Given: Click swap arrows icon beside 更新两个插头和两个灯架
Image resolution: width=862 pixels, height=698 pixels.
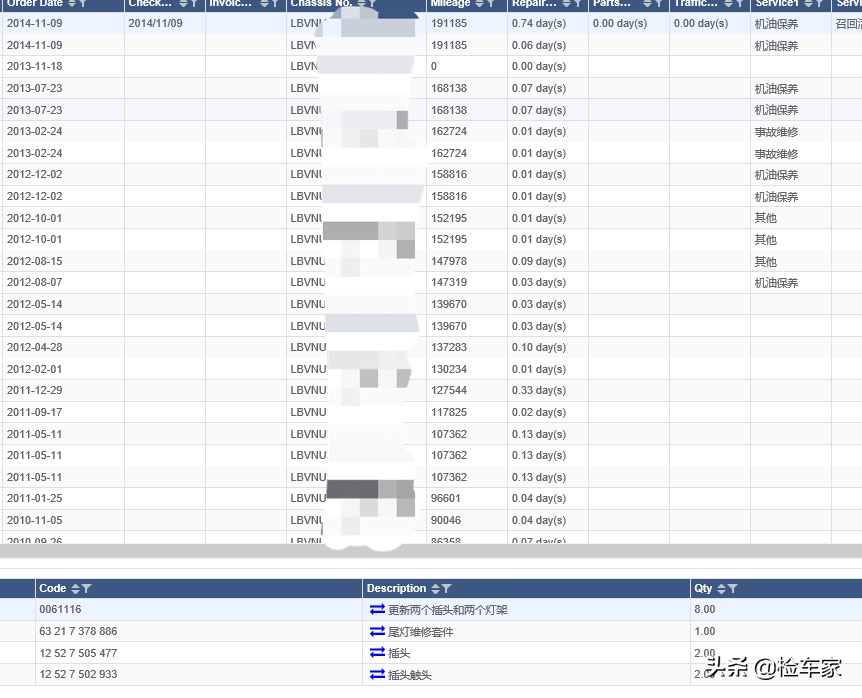Looking at the screenshot, I should [x=377, y=609].
